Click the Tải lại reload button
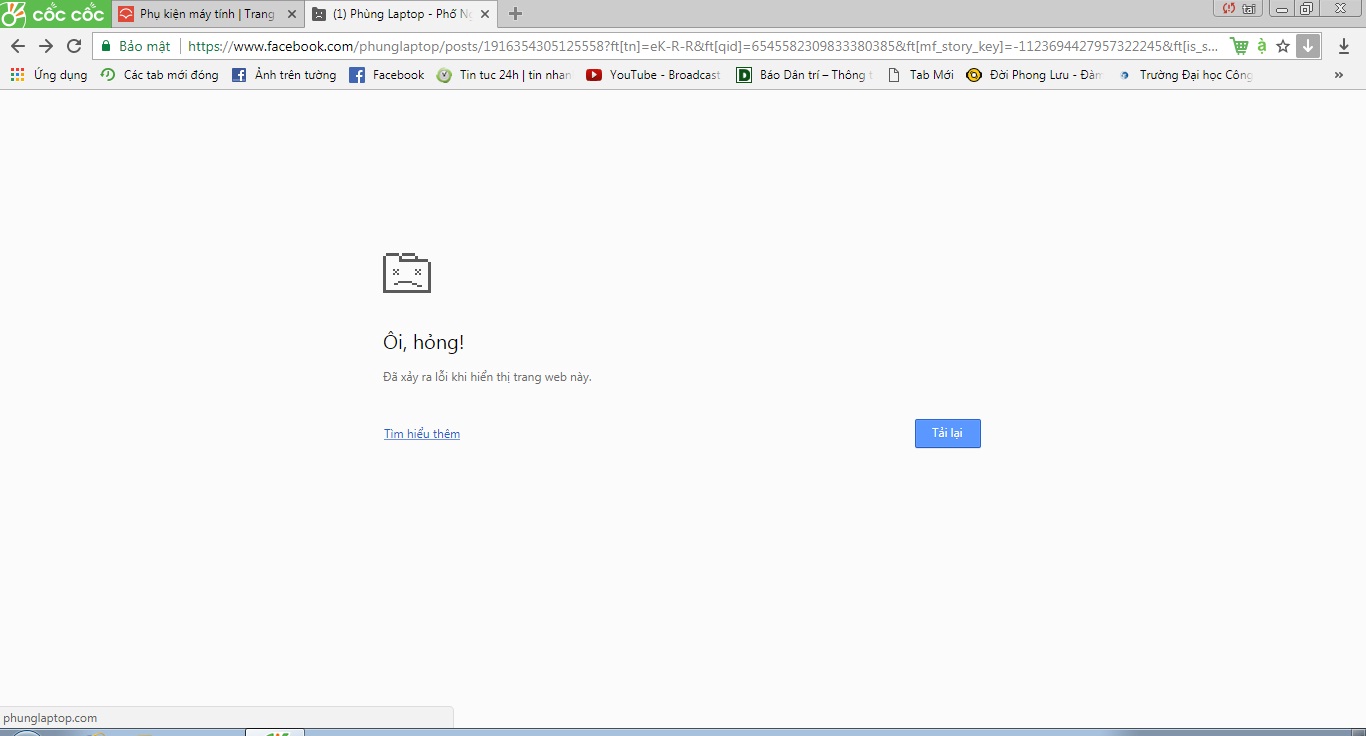 tap(947, 433)
